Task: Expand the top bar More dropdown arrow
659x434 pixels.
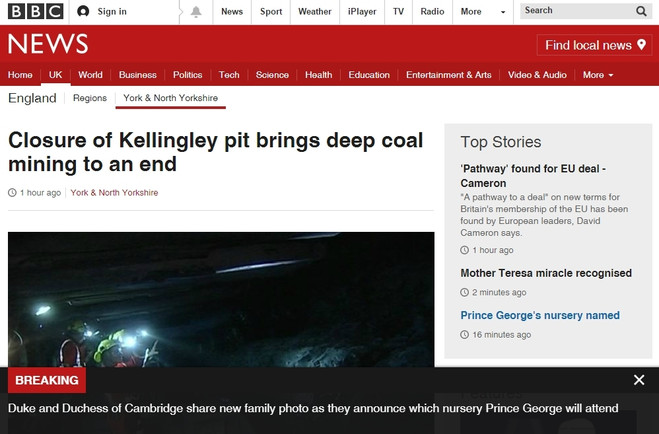Action: (503, 12)
